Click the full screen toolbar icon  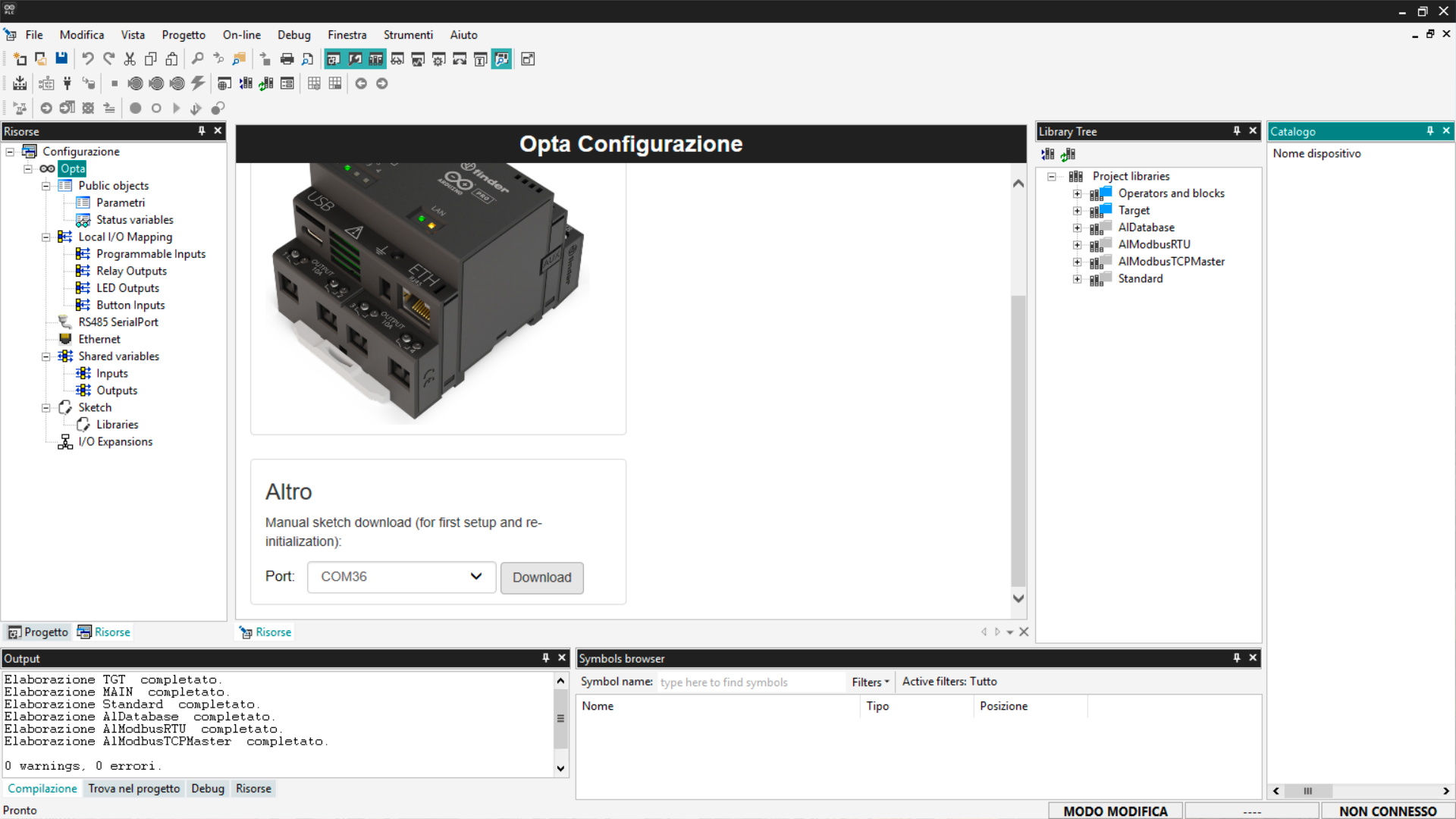pyautogui.click(x=528, y=59)
